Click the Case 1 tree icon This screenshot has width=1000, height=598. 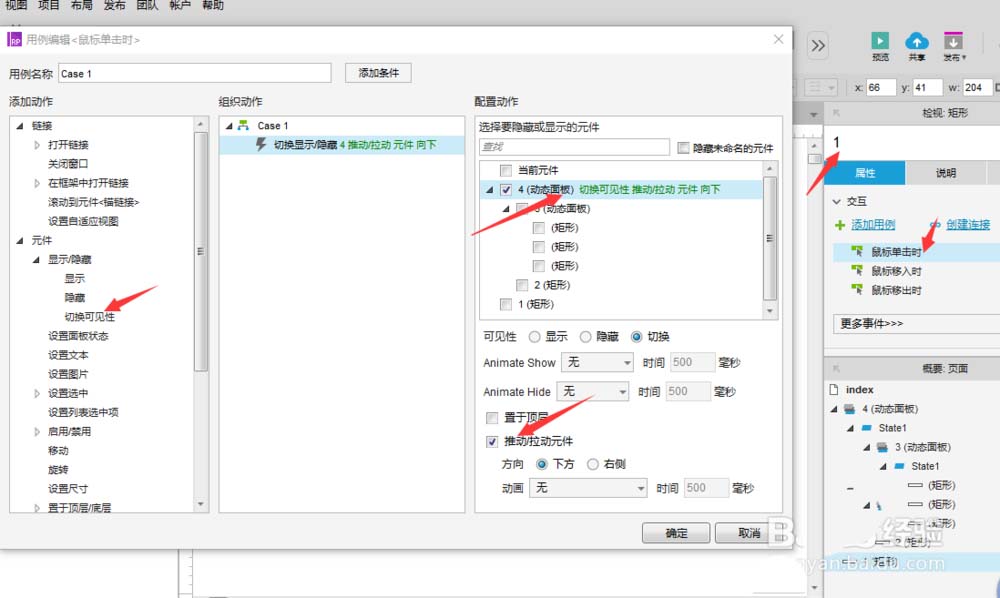243,126
